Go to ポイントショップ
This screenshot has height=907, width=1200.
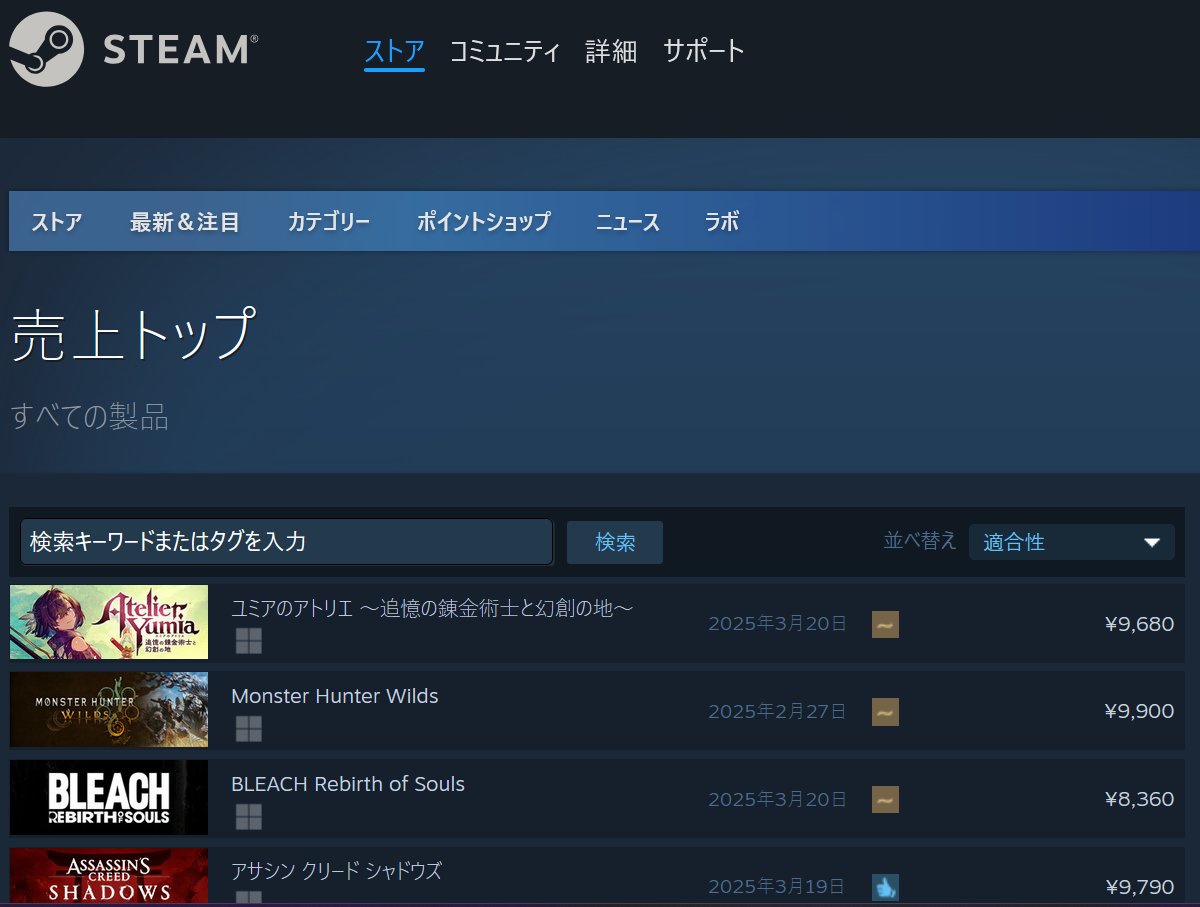point(484,222)
